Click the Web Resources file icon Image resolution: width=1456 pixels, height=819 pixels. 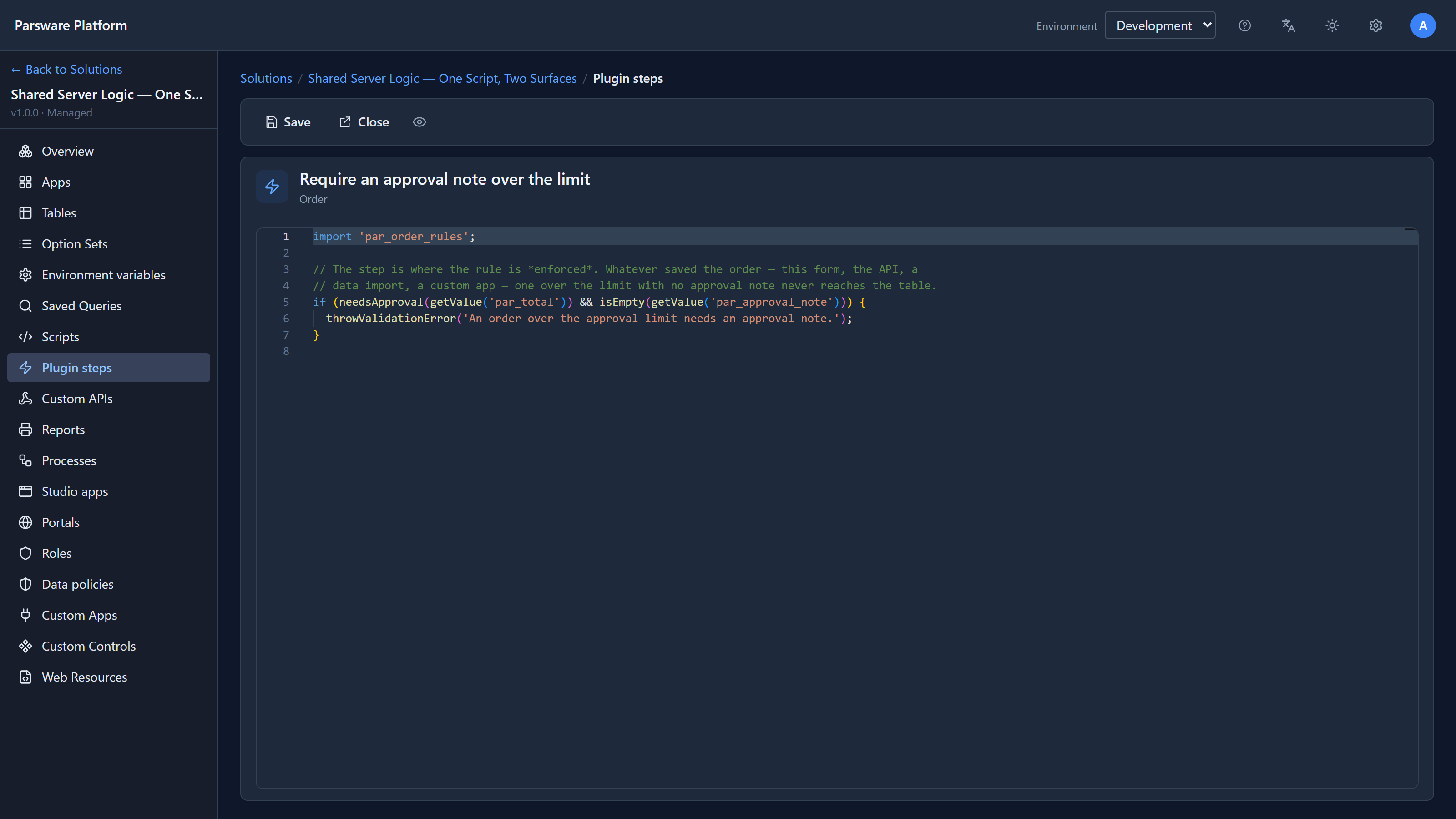tap(25, 677)
